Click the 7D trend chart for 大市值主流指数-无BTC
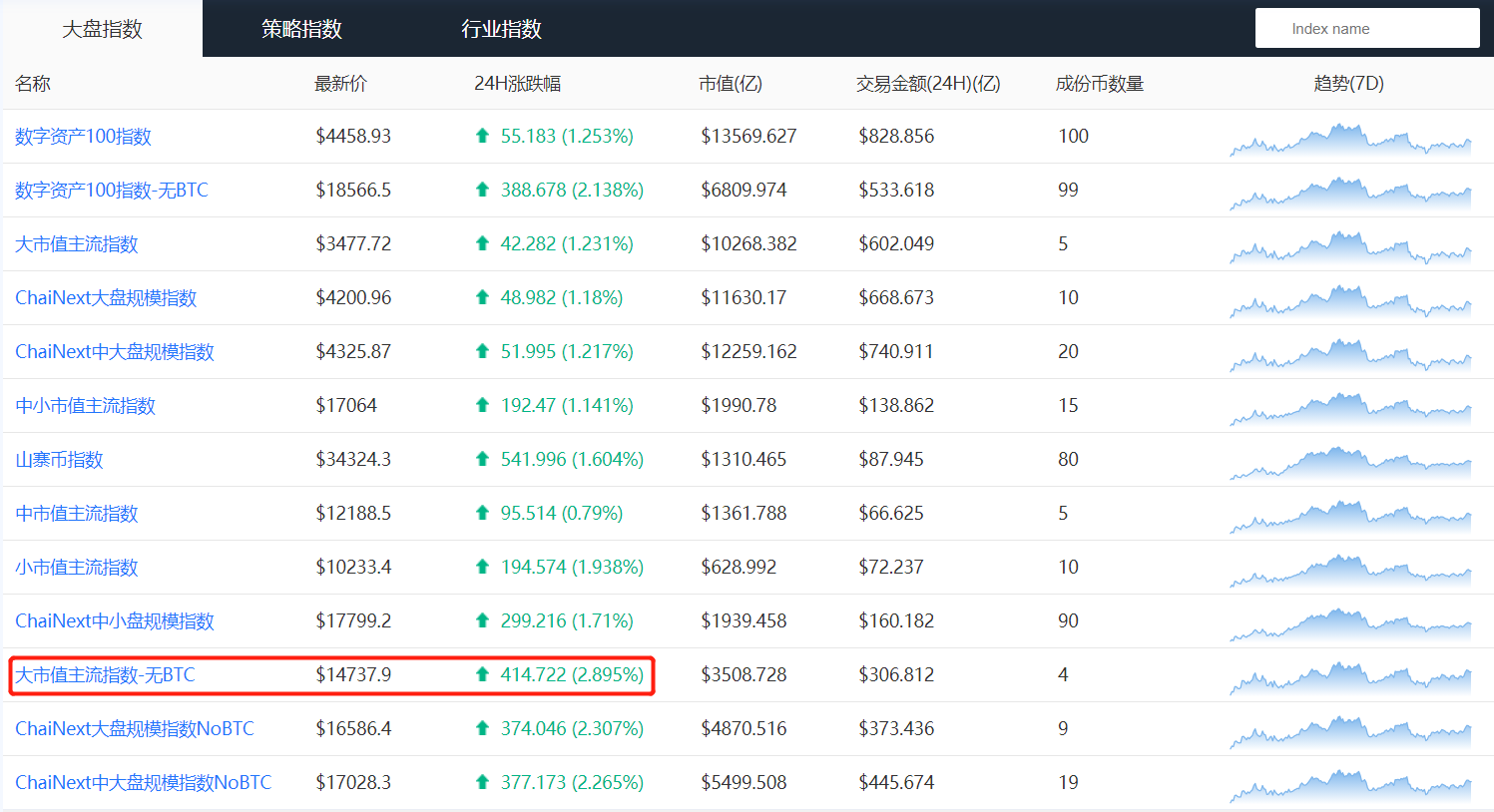1494x812 pixels. (x=1350, y=678)
